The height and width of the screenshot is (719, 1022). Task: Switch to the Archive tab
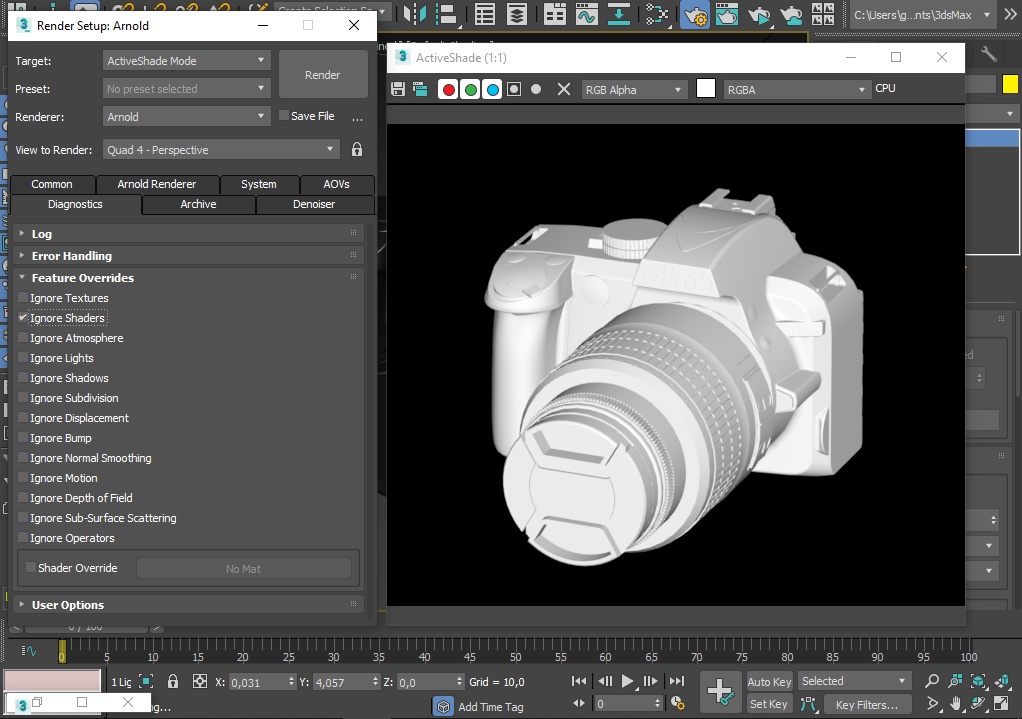click(x=198, y=204)
